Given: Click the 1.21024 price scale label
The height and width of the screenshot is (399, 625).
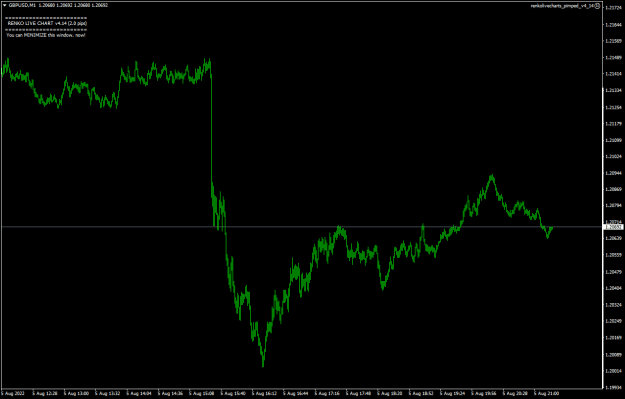Looking at the screenshot, I should point(613,157).
